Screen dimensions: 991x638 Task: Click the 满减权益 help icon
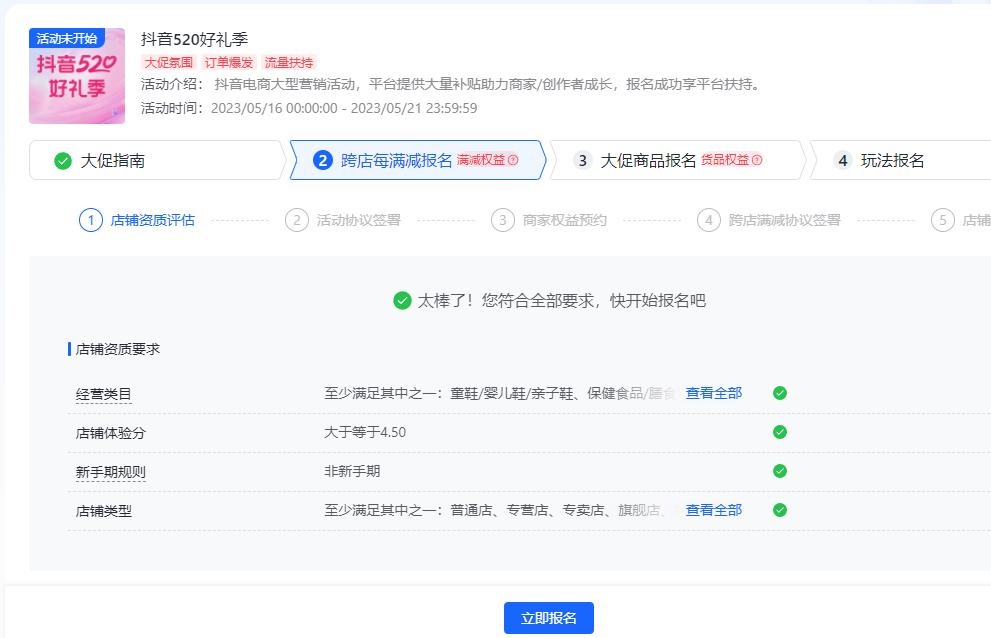point(513,160)
